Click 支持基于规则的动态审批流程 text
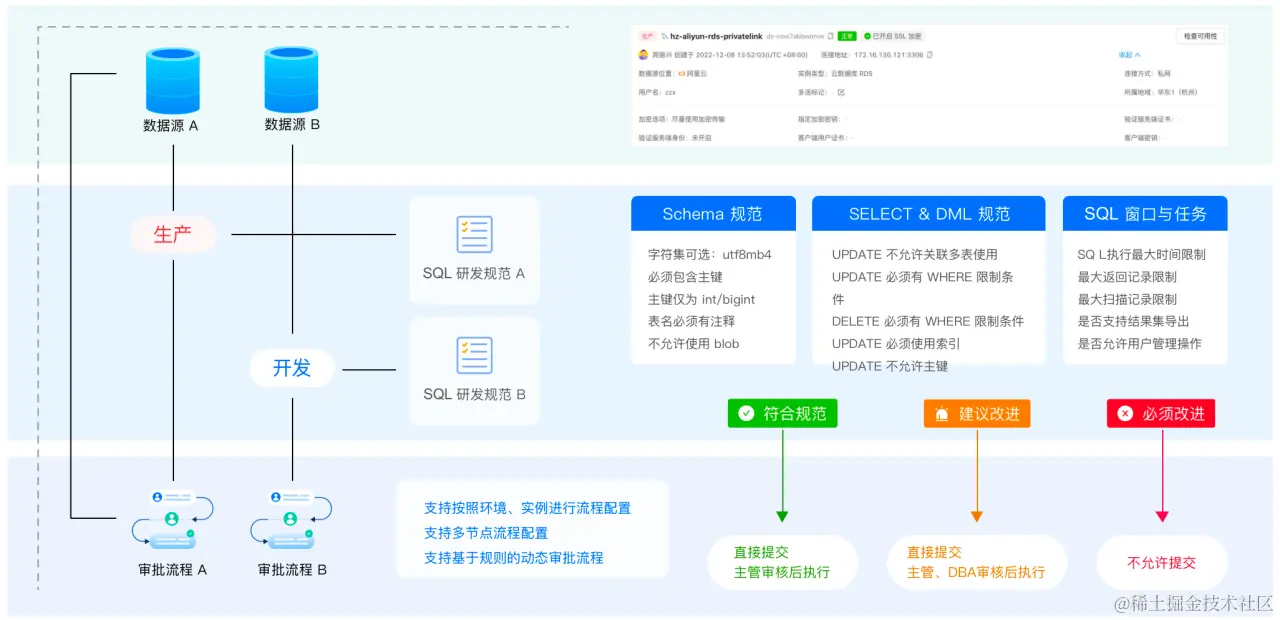Screen dimensions: 1280x620 pyautogui.click(x=513, y=557)
